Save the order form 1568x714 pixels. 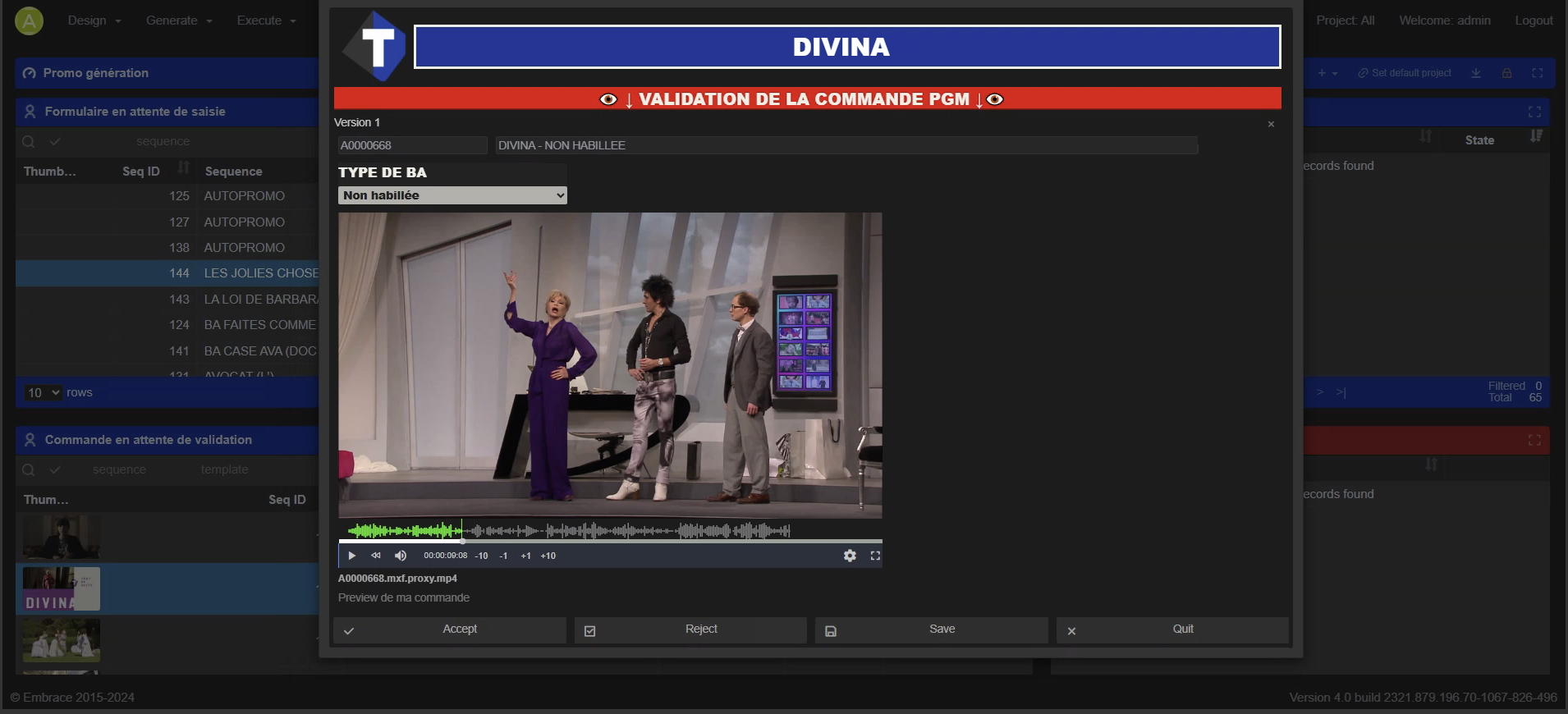point(932,629)
